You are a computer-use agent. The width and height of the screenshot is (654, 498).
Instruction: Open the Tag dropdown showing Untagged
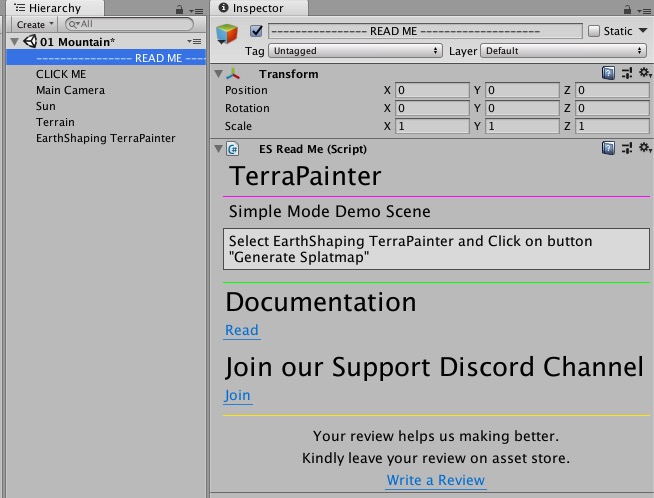coord(355,51)
